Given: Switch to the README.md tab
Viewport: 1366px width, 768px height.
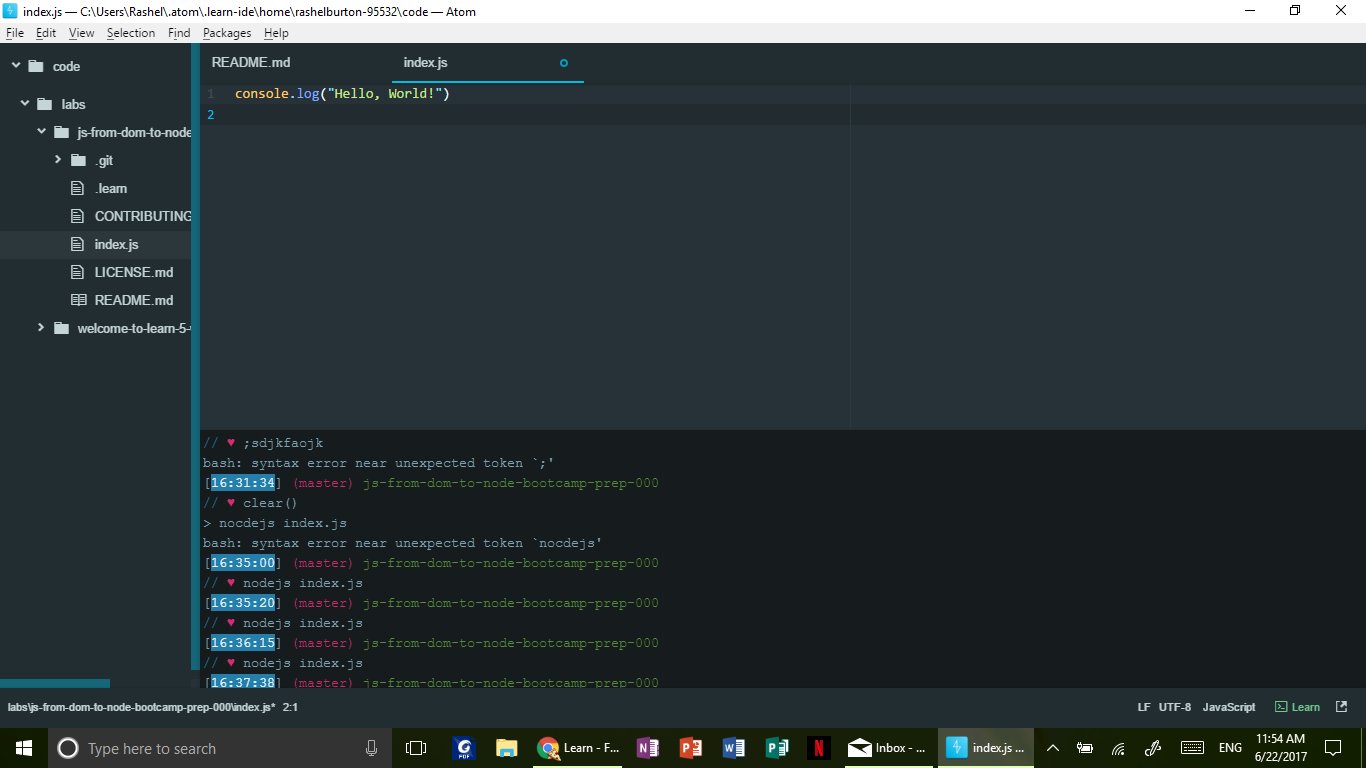Looking at the screenshot, I should tap(251, 62).
